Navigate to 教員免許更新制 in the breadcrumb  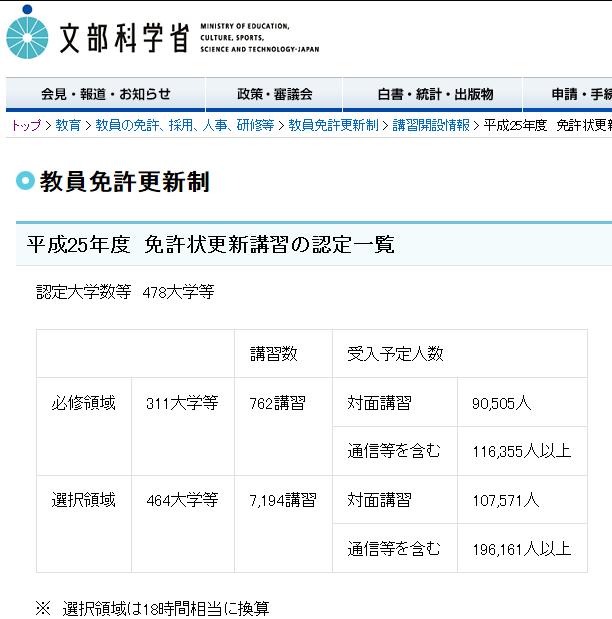click(x=333, y=125)
